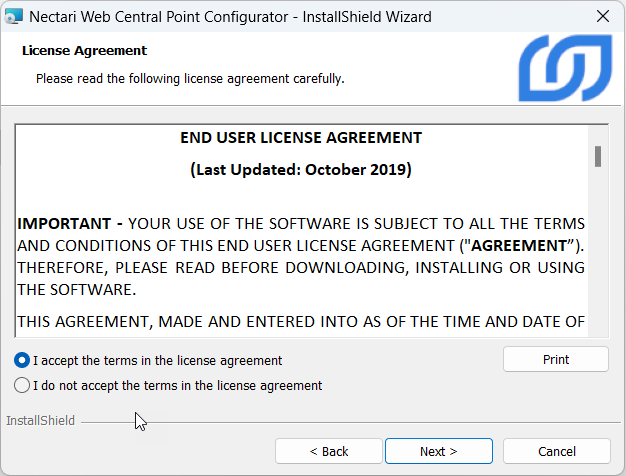Click the bold "IMPORTANT" word in the license

pyautogui.click(x=61, y=223)
